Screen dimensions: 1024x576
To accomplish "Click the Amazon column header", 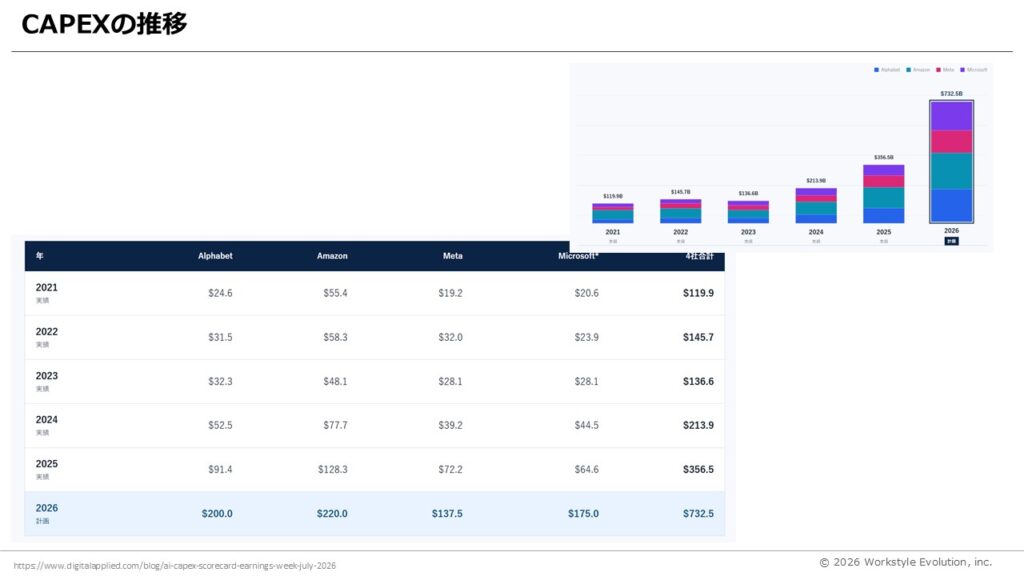I will pos(332,256).
